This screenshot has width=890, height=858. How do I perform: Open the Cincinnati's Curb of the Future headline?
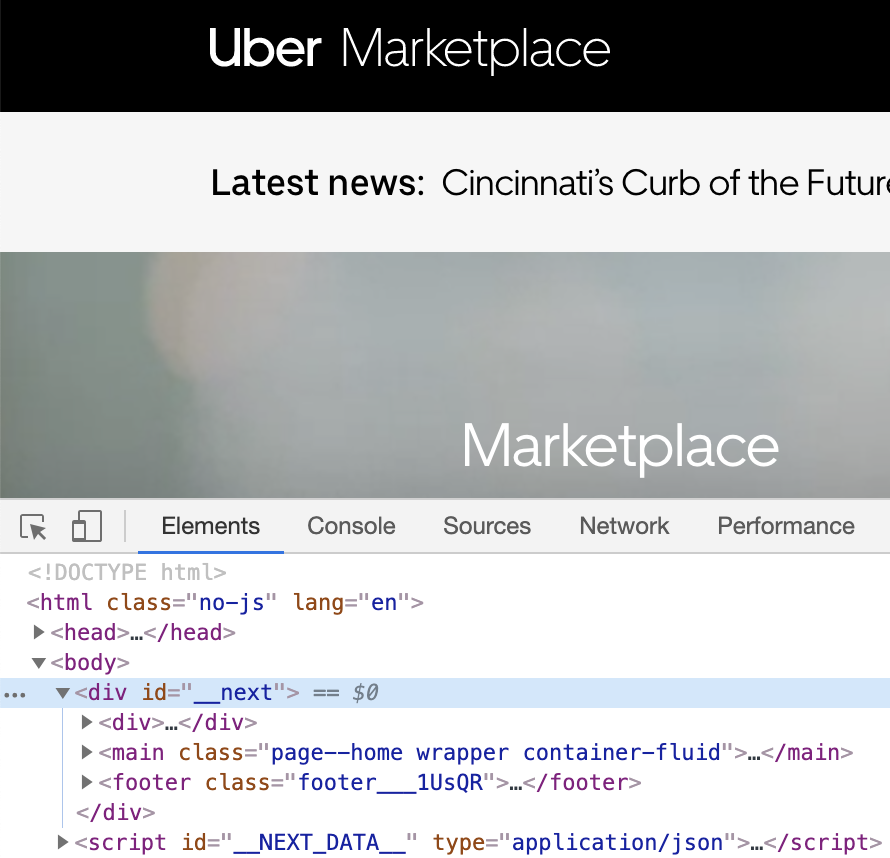click(x=665, y=183)
